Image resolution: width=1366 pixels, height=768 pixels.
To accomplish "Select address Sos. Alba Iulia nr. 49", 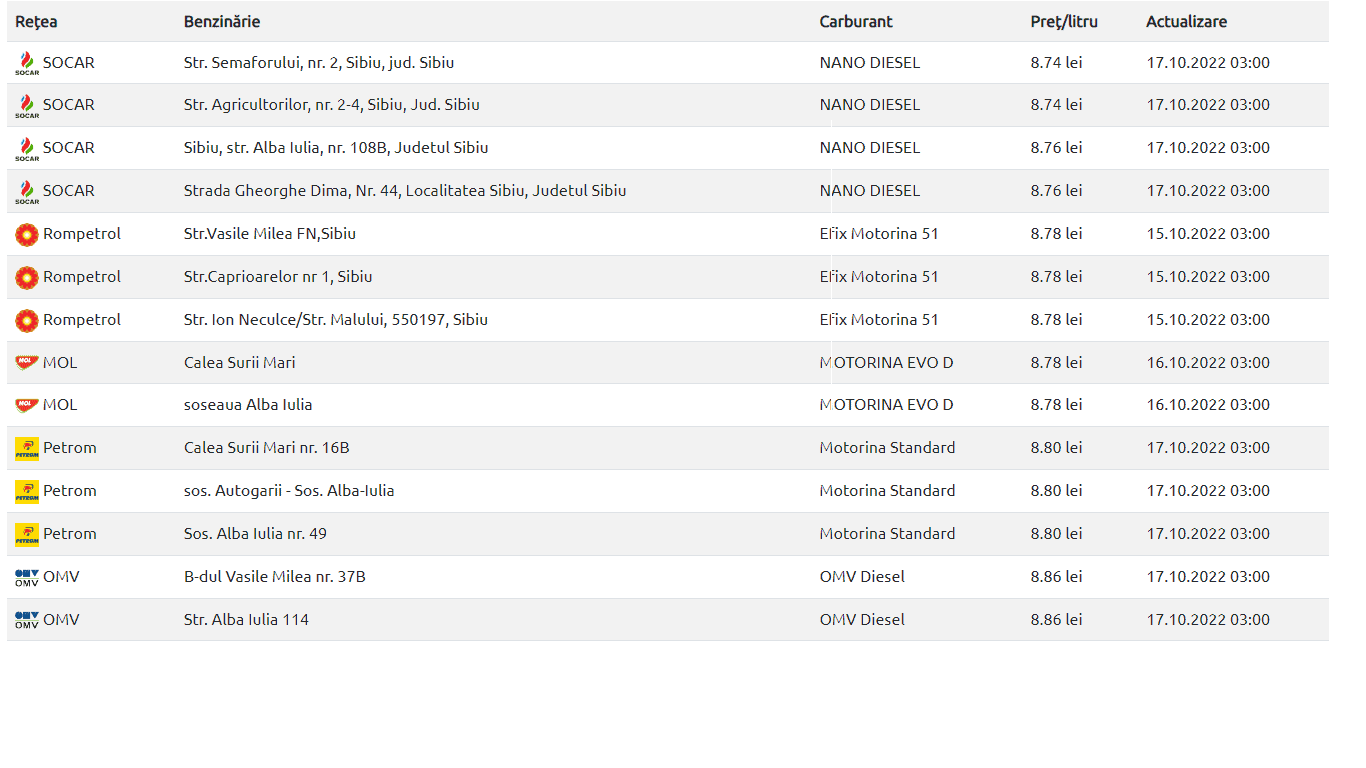I will coord(255,533).
